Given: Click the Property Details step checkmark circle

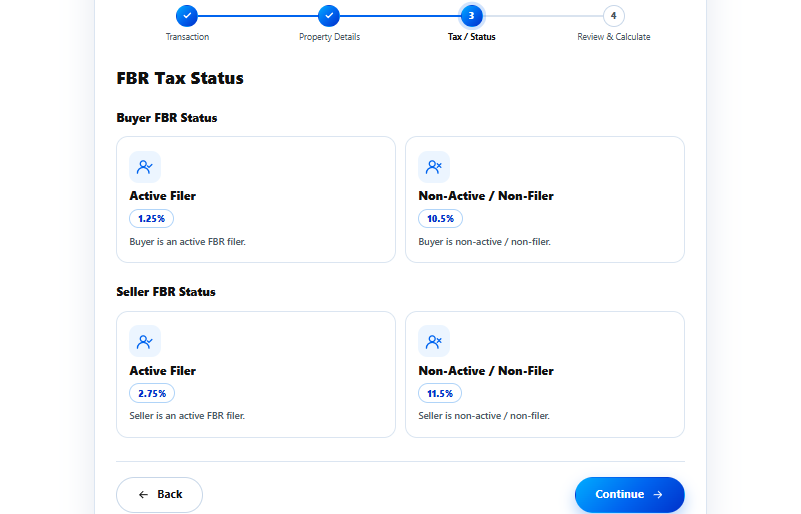Looking at the screenshot, I should [x=329, y=16].
